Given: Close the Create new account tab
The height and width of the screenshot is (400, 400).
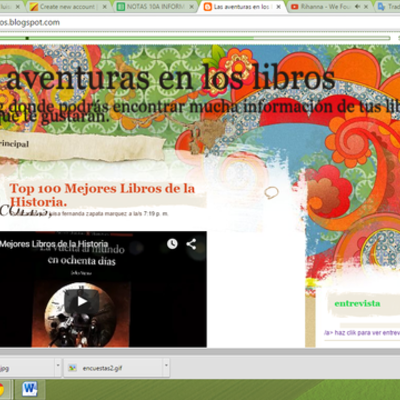Looking at the screenshot, I should coord(104,7).
